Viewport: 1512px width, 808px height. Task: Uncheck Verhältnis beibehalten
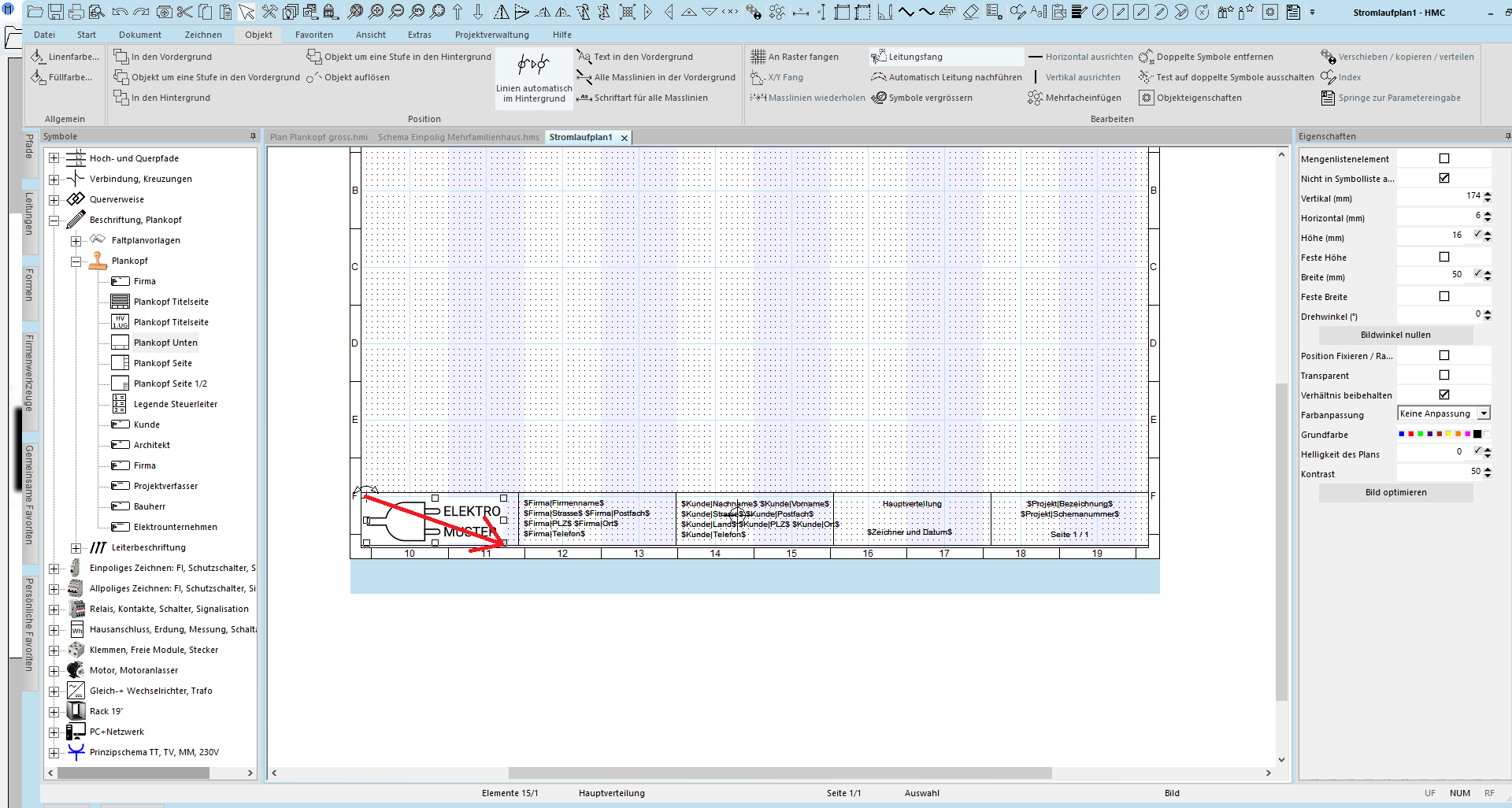tap(1443, 395)
